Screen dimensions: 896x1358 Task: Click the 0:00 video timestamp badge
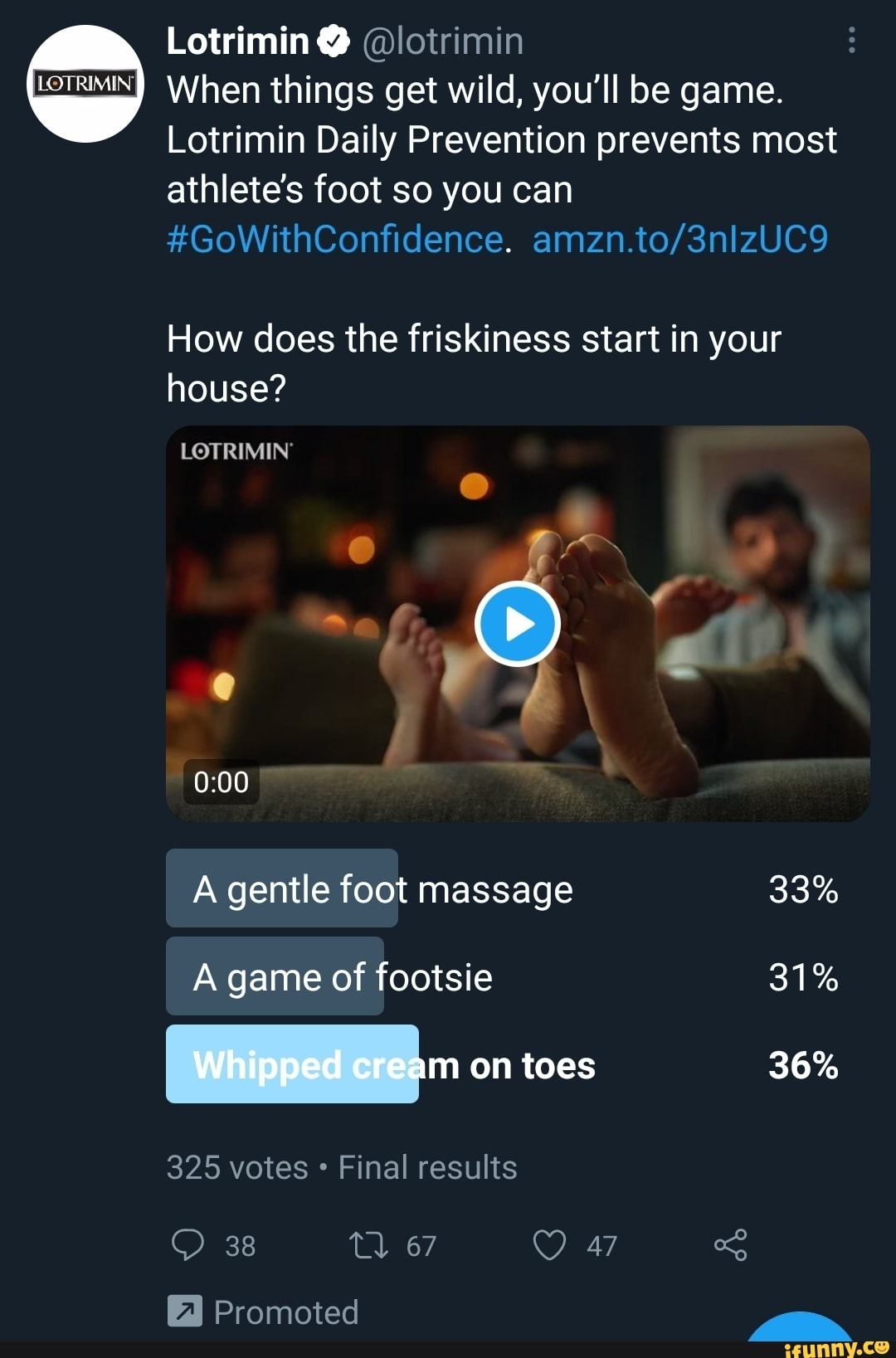tap(221, 783)
